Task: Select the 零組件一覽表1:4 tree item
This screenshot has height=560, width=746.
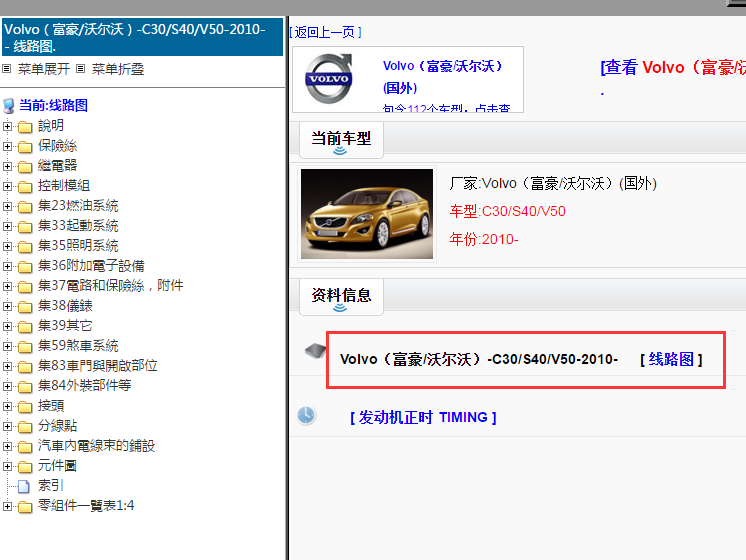Action: pyautogui.click(x=86, y=505)
